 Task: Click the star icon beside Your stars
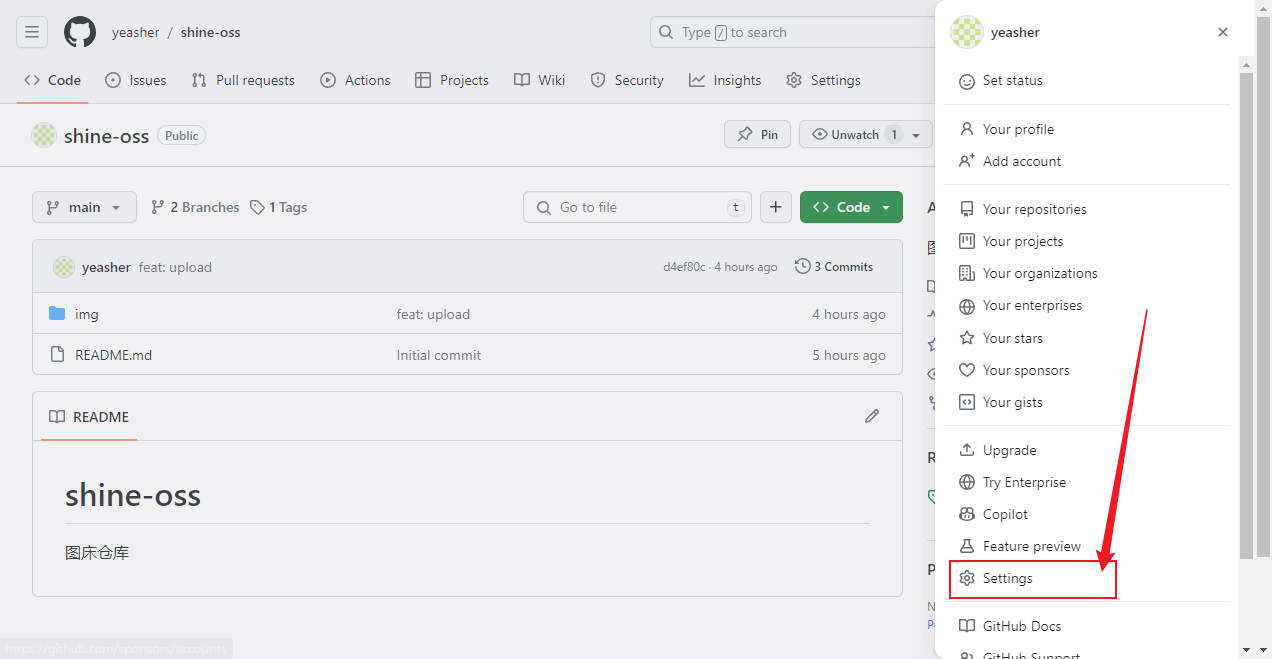point(967,338)
